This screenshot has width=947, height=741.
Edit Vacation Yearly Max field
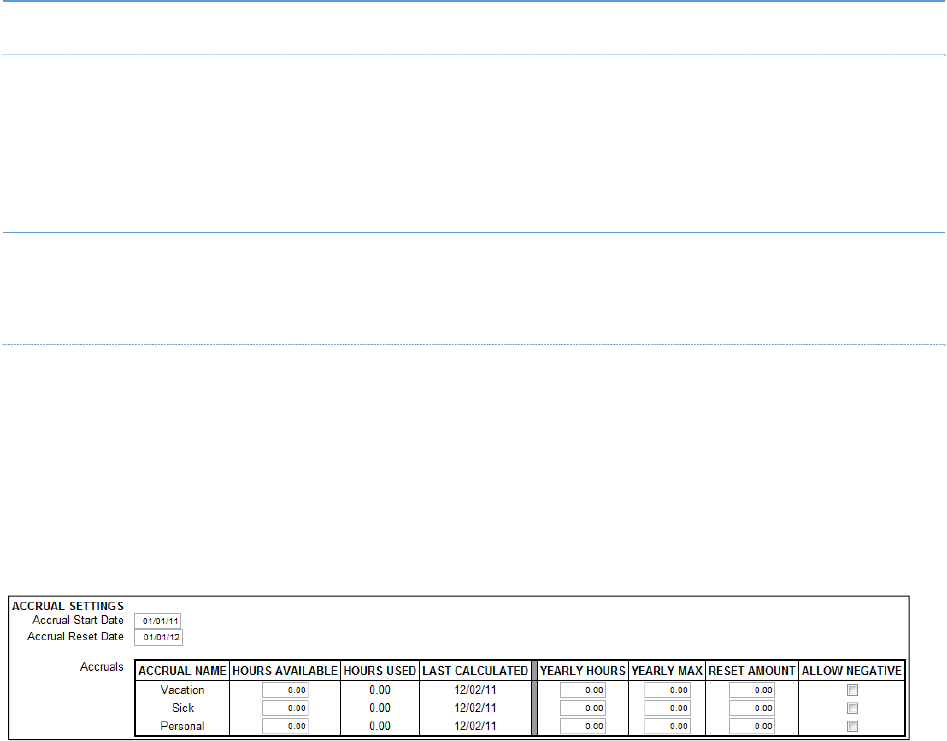tap(667, 690)
